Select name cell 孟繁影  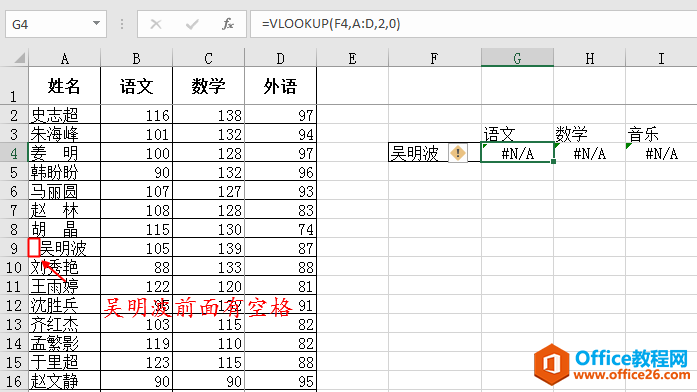point(64,343)
